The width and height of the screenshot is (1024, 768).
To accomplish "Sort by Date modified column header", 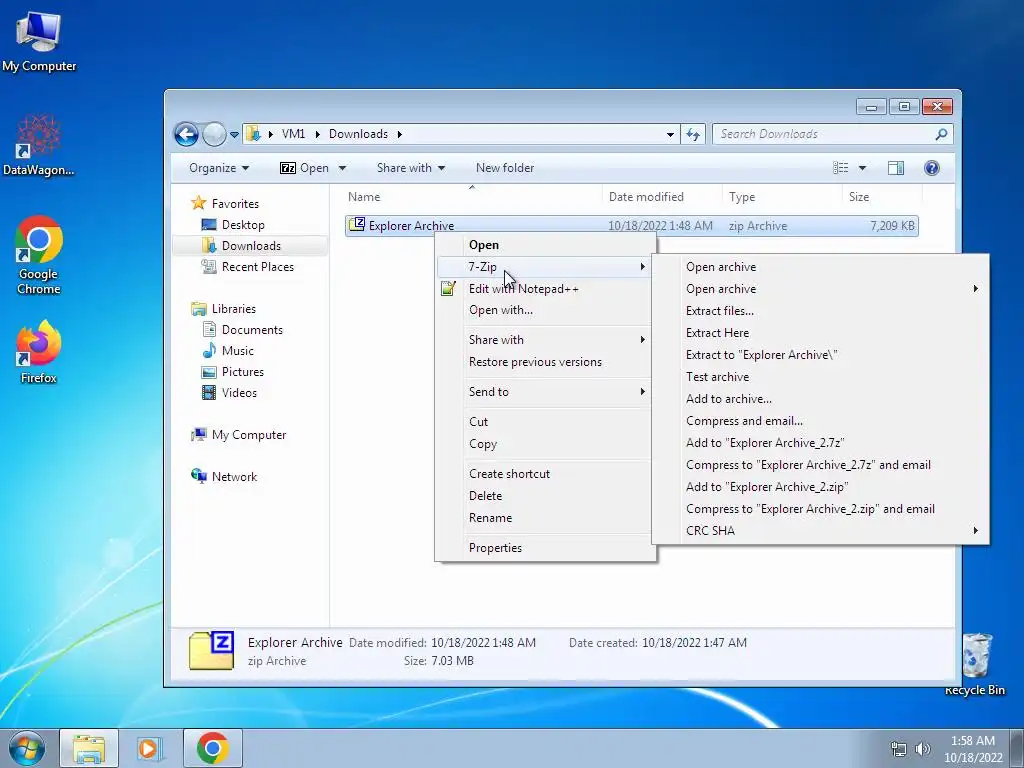I will click(662, 197).
